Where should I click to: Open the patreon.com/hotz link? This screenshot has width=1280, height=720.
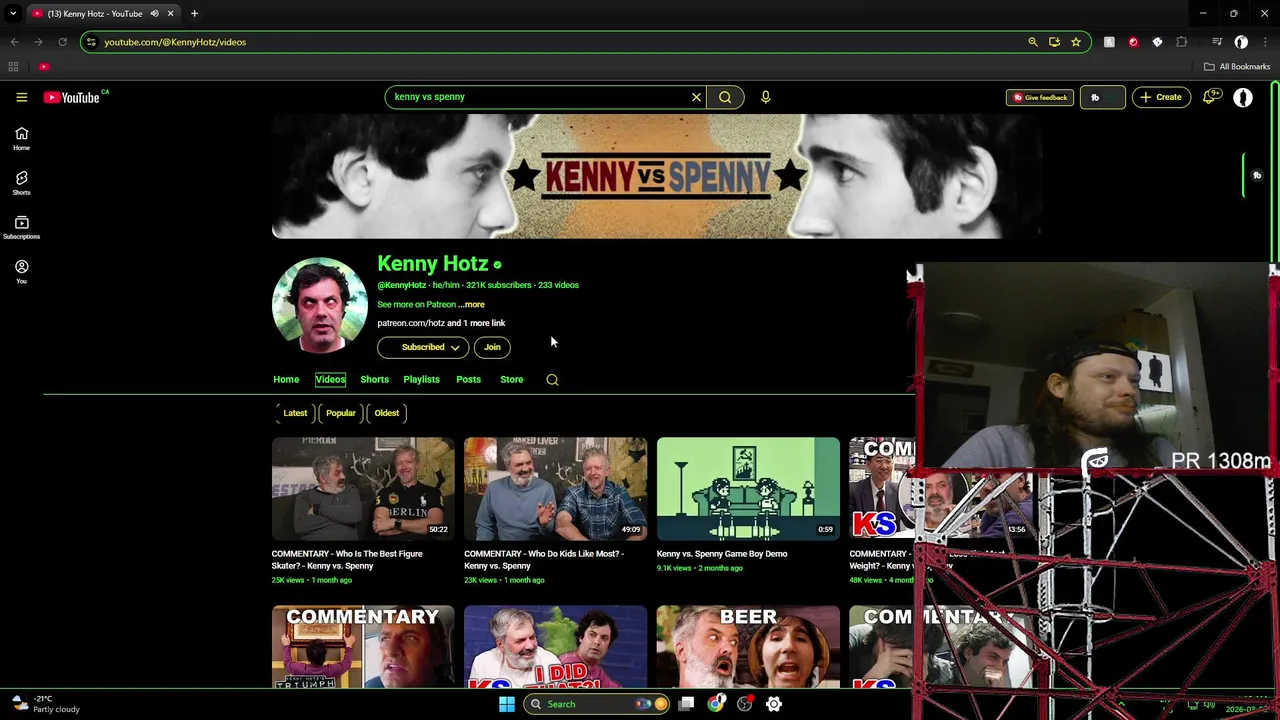[411, 323]
